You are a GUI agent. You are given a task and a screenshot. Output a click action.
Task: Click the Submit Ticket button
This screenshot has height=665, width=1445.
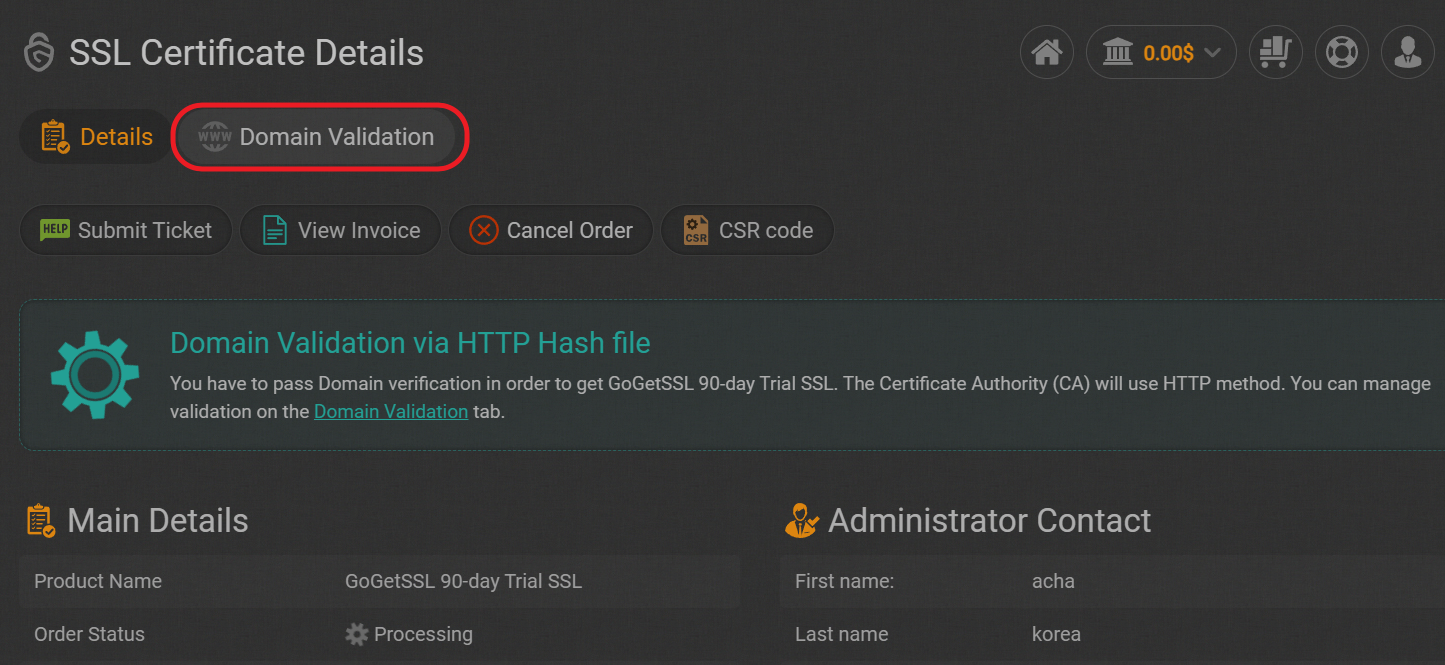[126, 230]
